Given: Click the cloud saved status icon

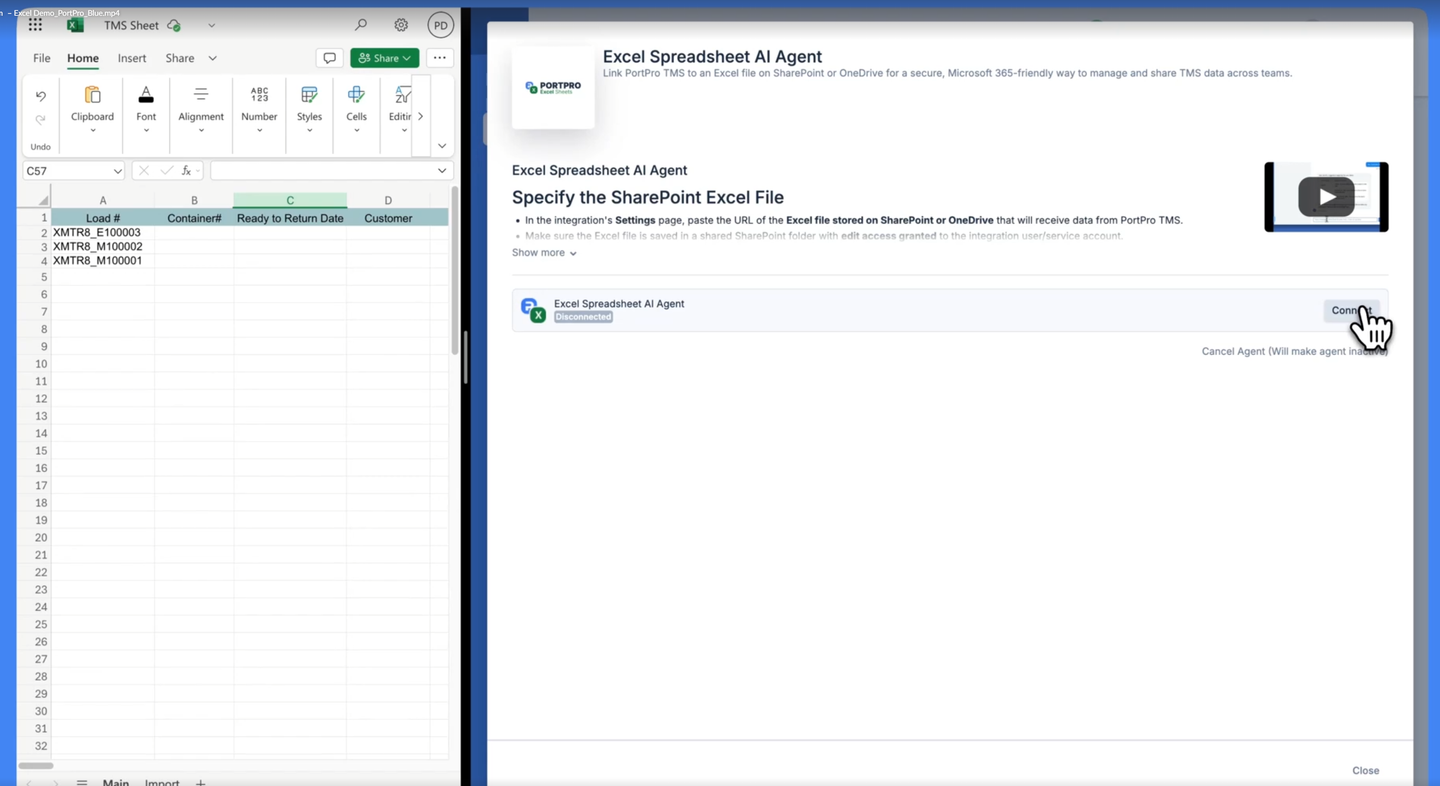Looking at the screenshot, I should click(174, 25).
